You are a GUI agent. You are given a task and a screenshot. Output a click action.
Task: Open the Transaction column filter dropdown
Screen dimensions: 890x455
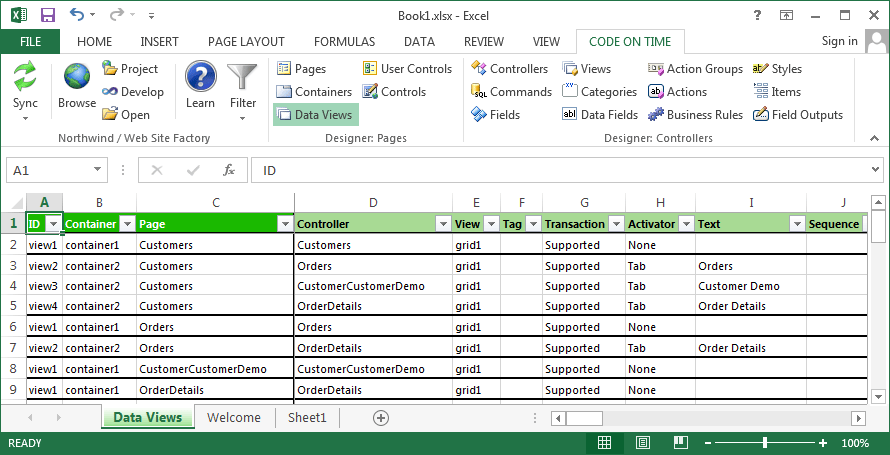[x=616, y=224]
